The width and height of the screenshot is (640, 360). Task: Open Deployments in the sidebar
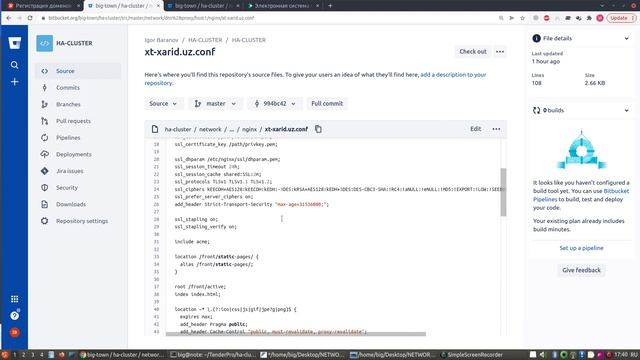pos(78,154)
